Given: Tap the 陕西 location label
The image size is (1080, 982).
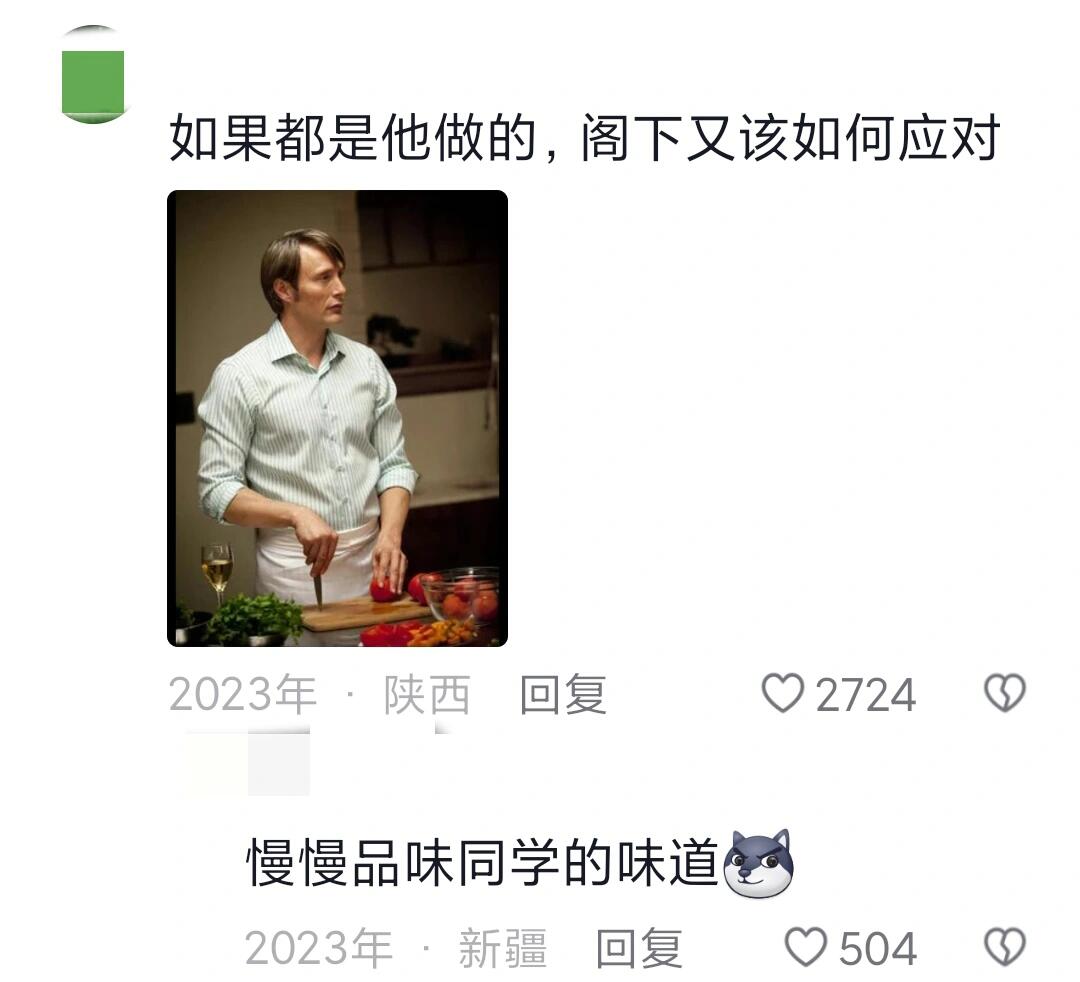Looking at the screenshot, I should pos(427,694).
